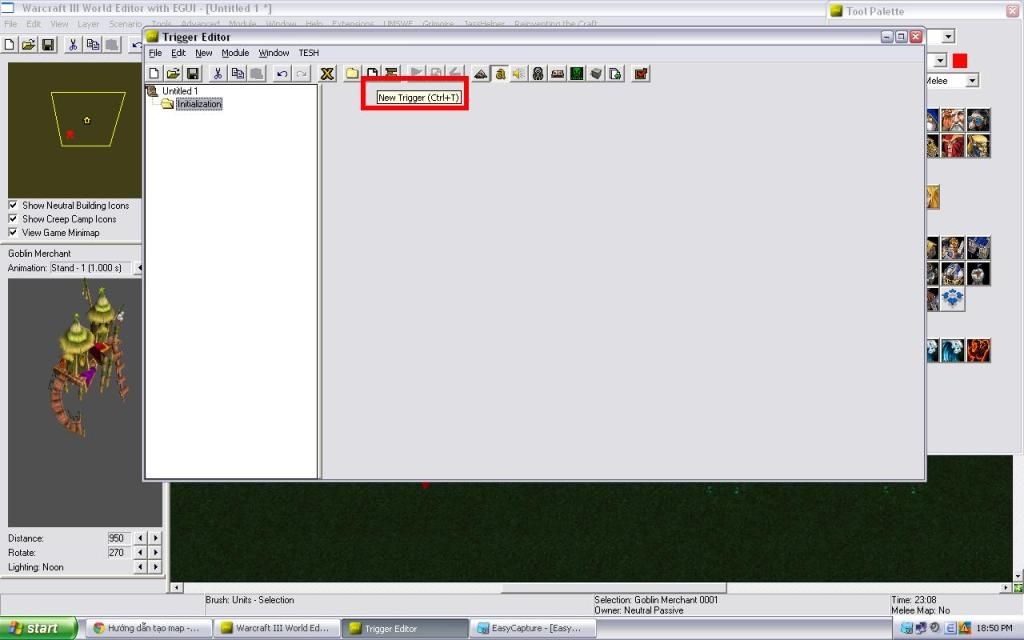Select Initialization category in trigger tree
The width and height of the screenshot is (1024, 640).
pyautogui.click(x=199, y=104)
